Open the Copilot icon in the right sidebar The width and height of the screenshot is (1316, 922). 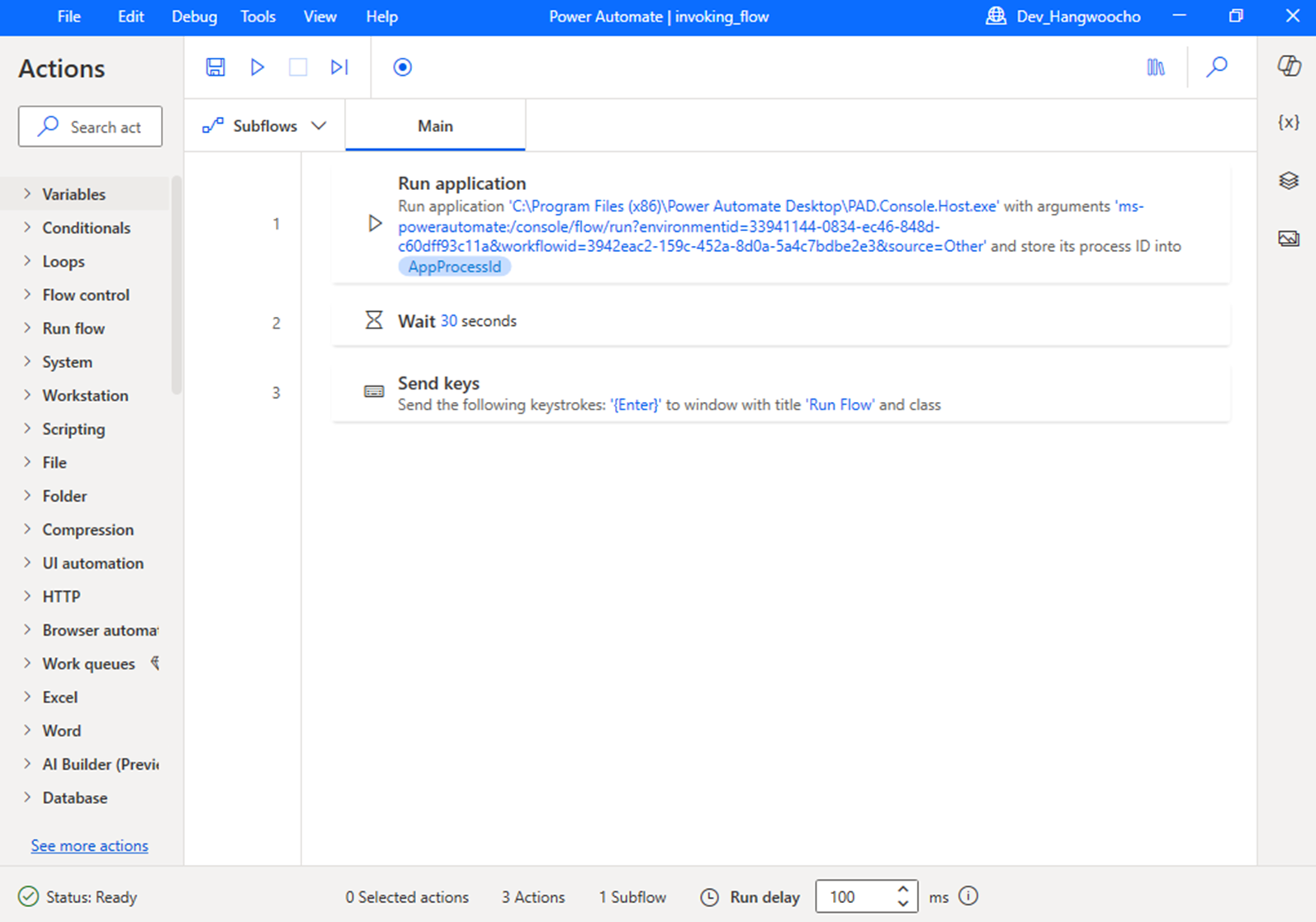coord(1289,65)
